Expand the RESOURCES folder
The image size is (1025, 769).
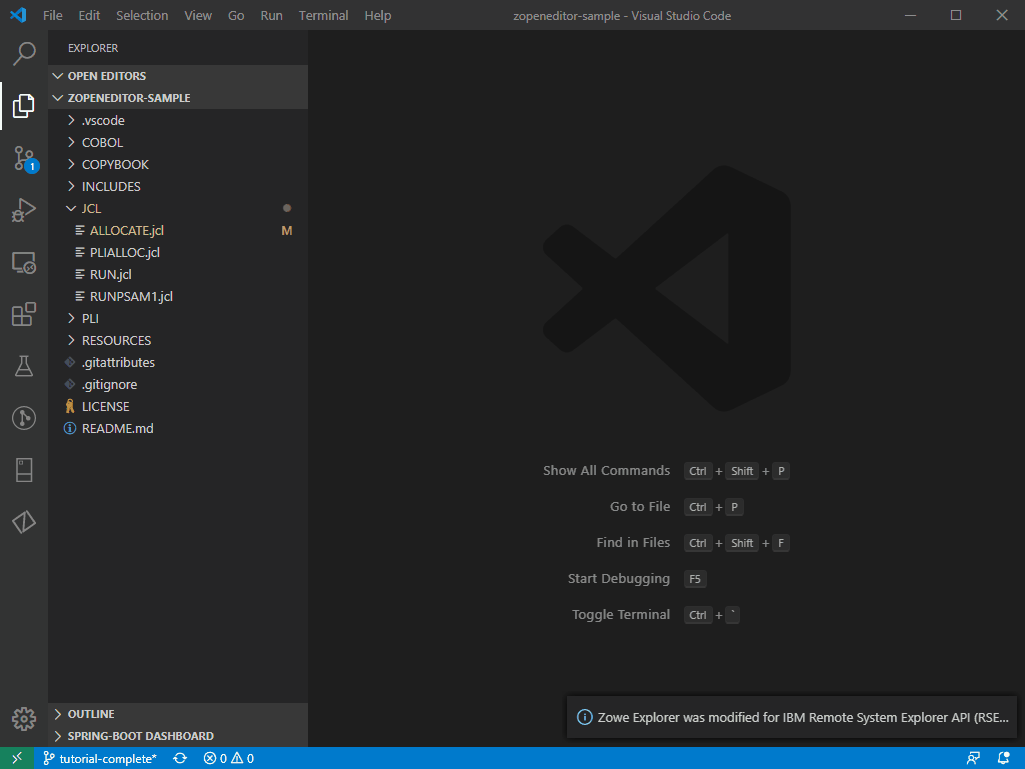(x=178, y=341)
